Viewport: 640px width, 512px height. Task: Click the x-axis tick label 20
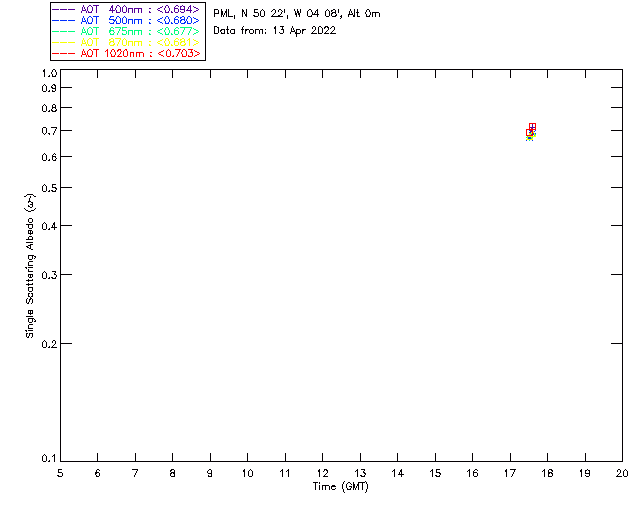(x=622, y=473)
